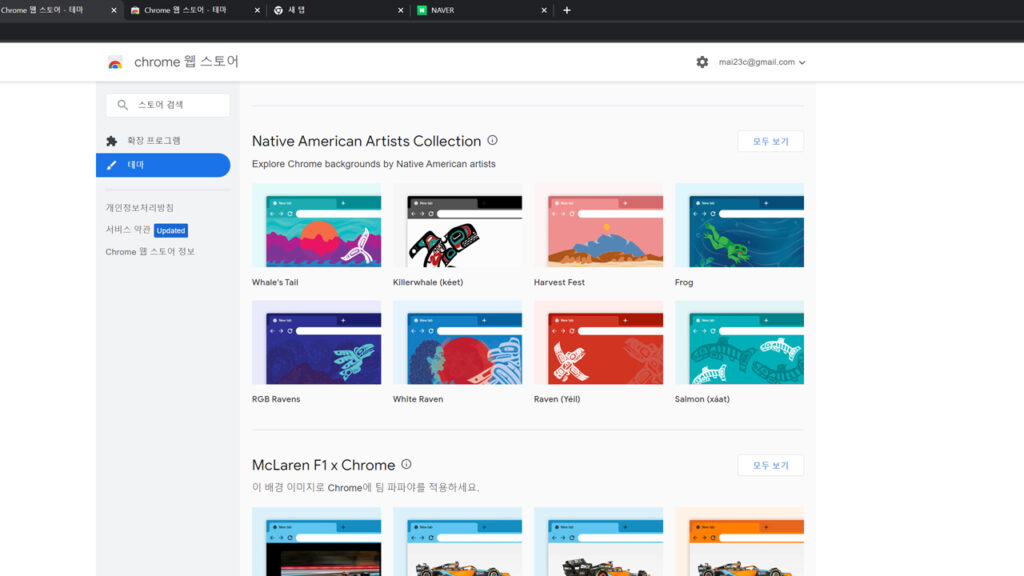This screenshot has width=1024, height=576.
Task: Click the McLaren F1 x Chrome heading
Action: coord(323,465)
